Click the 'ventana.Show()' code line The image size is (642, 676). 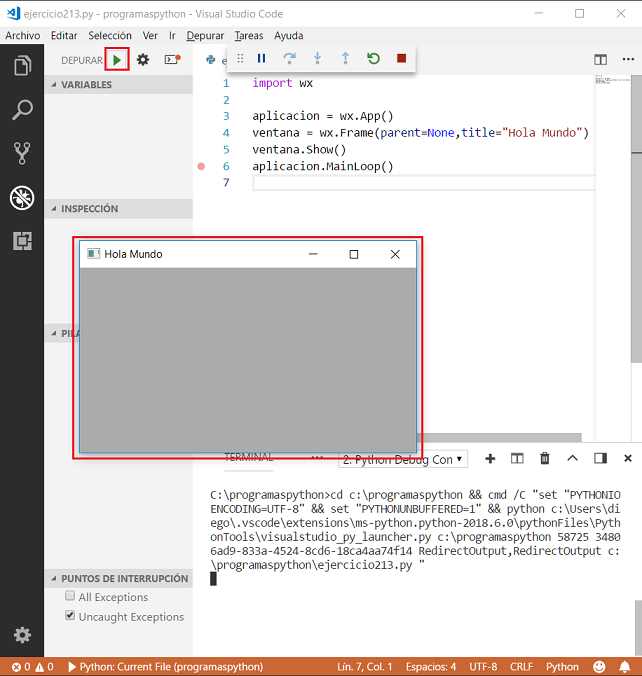[x=299, y=150]
